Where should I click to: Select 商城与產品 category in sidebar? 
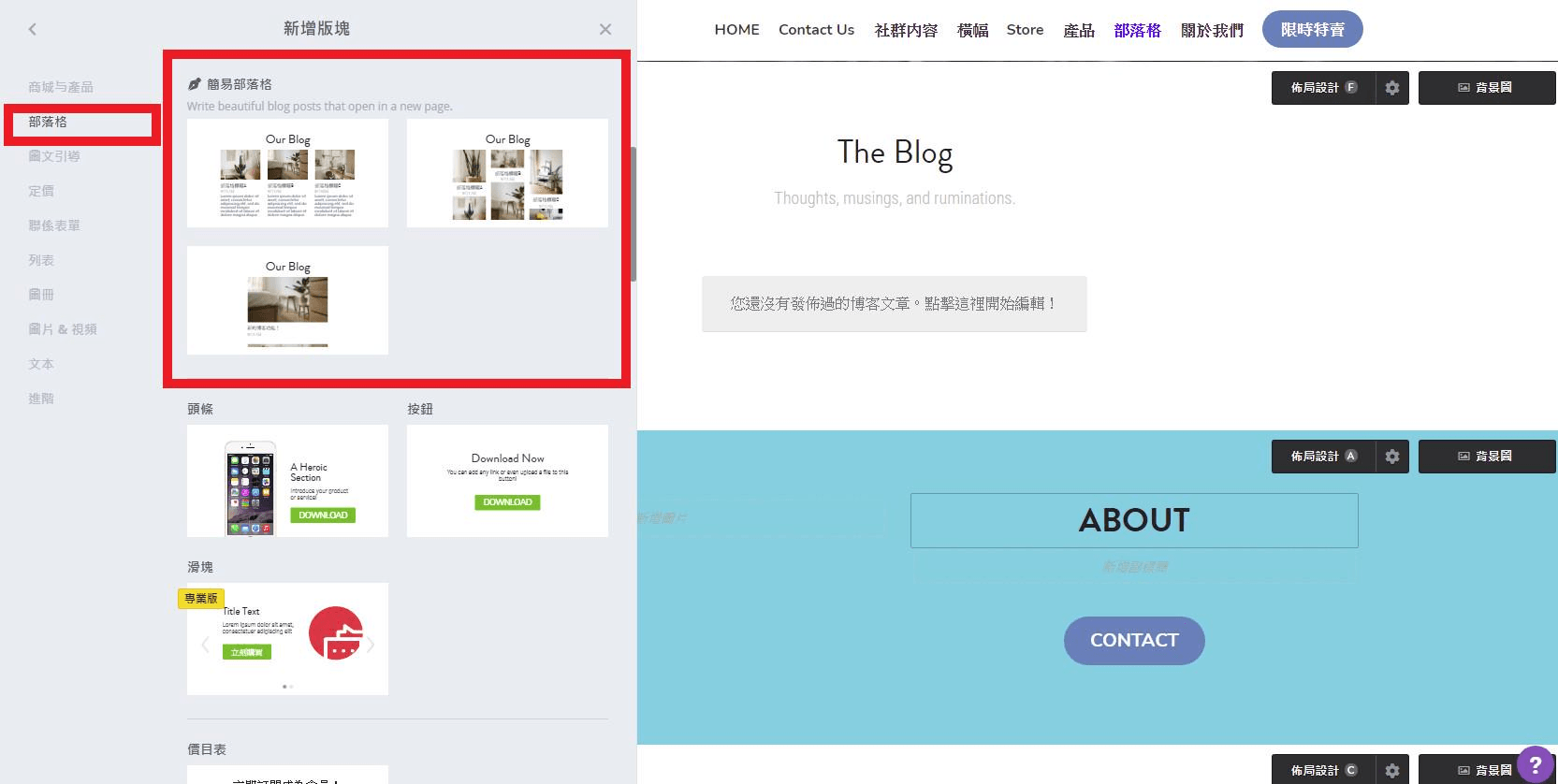click(x=61, y=87)
